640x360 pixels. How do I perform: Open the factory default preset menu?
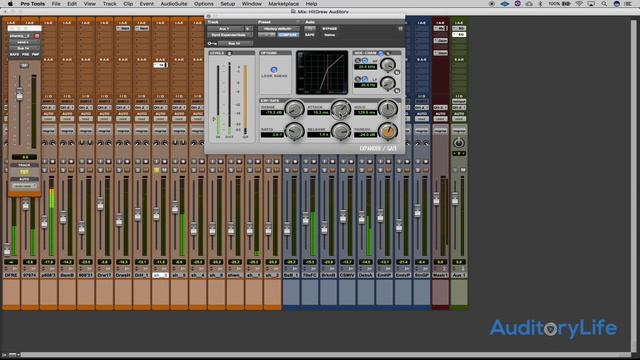pos(278,29)
